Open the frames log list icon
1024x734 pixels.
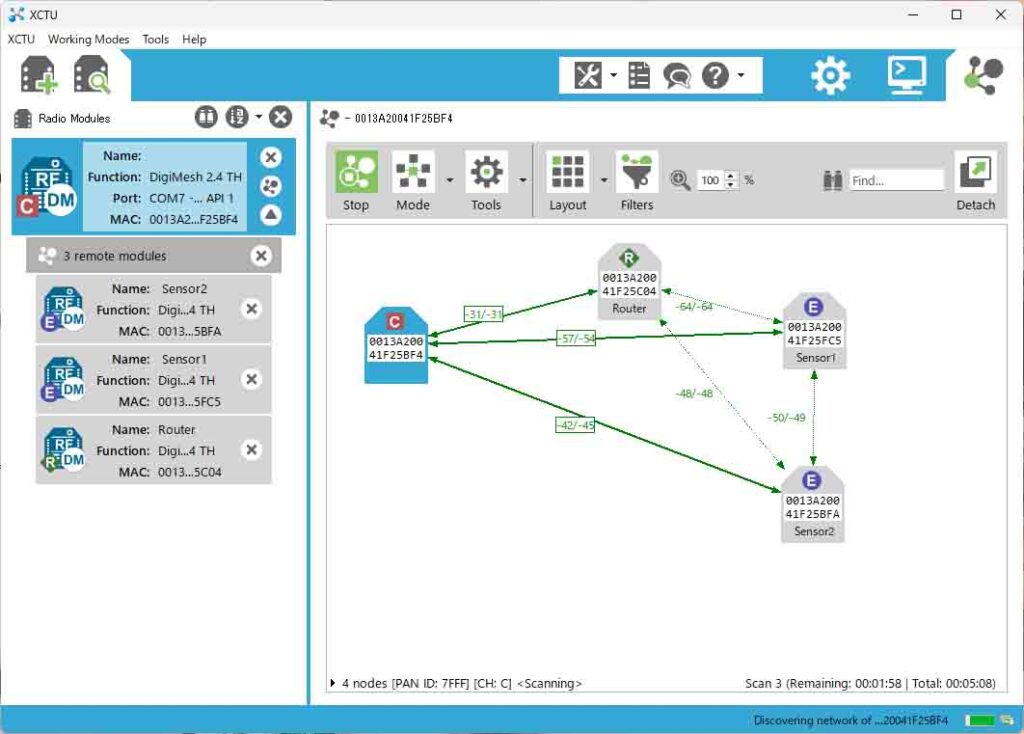pyautogui.click(x=639, y=75)
